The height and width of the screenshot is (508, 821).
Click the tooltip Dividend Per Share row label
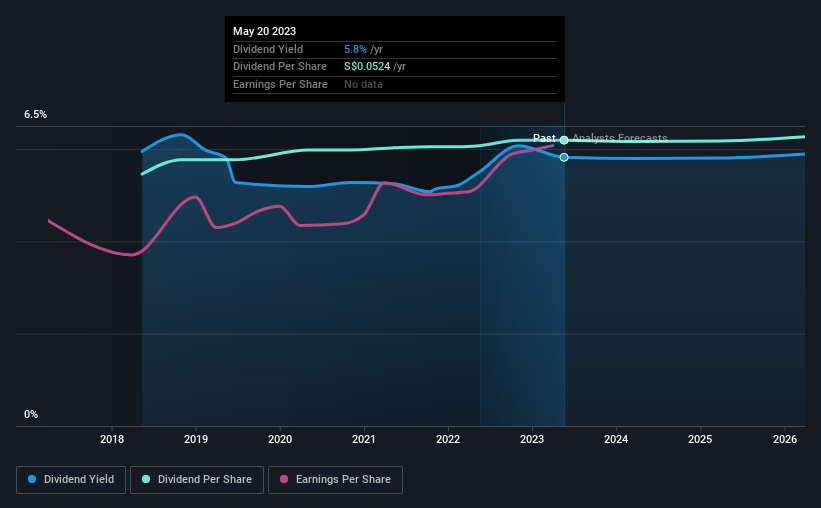[280, 67]
